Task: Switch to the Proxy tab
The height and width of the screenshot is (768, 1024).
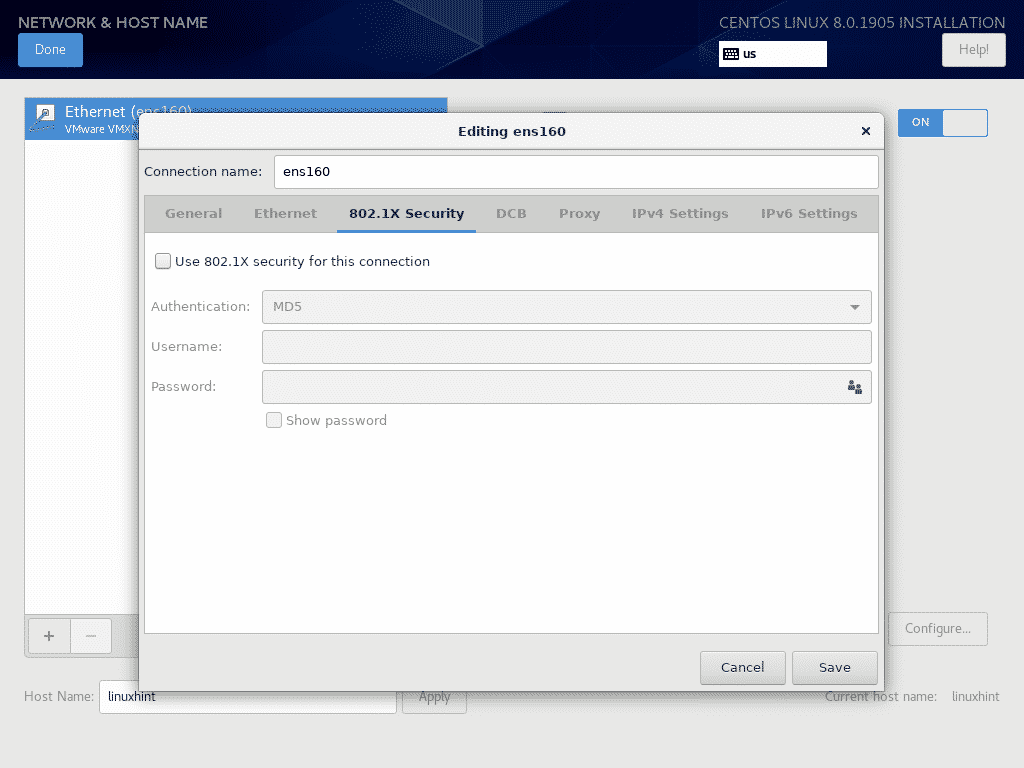Action: [579, 214]
